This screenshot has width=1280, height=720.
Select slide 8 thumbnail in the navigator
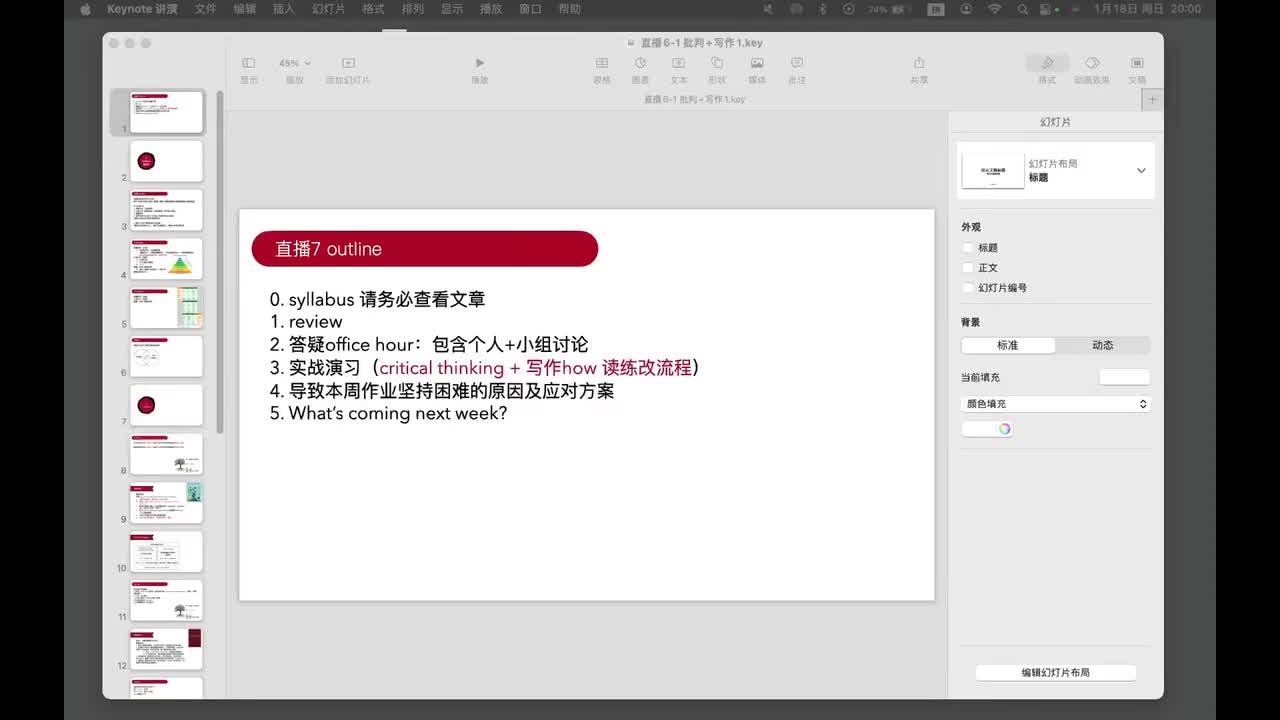[x=166, y=454]
